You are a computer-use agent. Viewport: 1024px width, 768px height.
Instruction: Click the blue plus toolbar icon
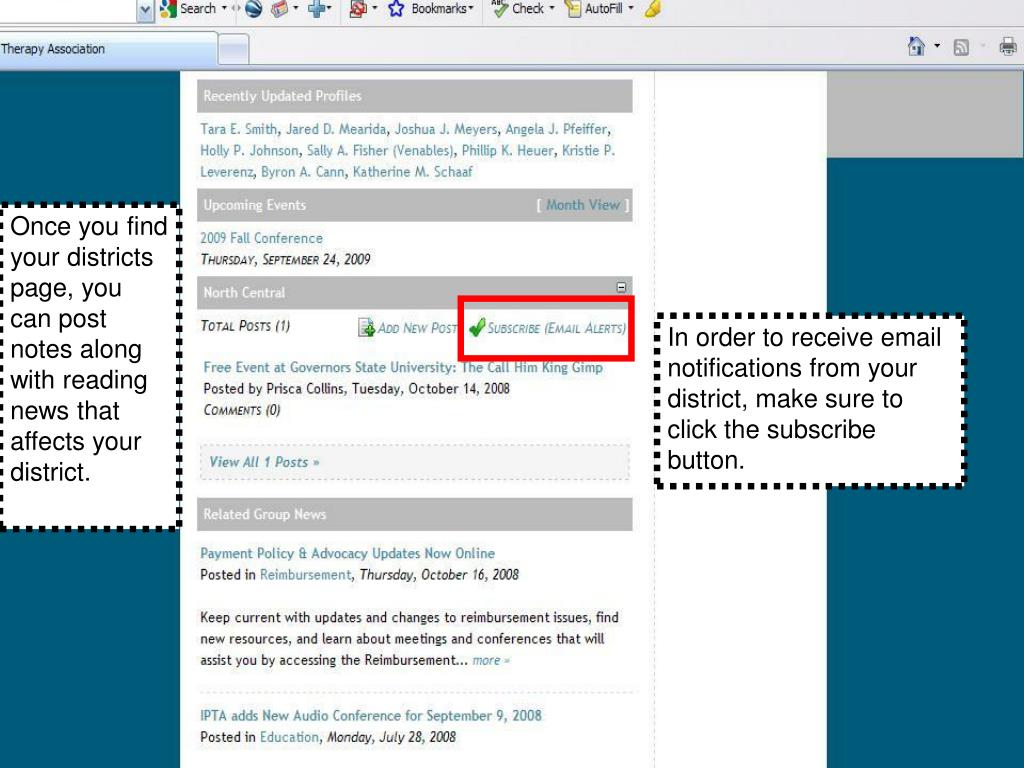(x=317, y=8)
